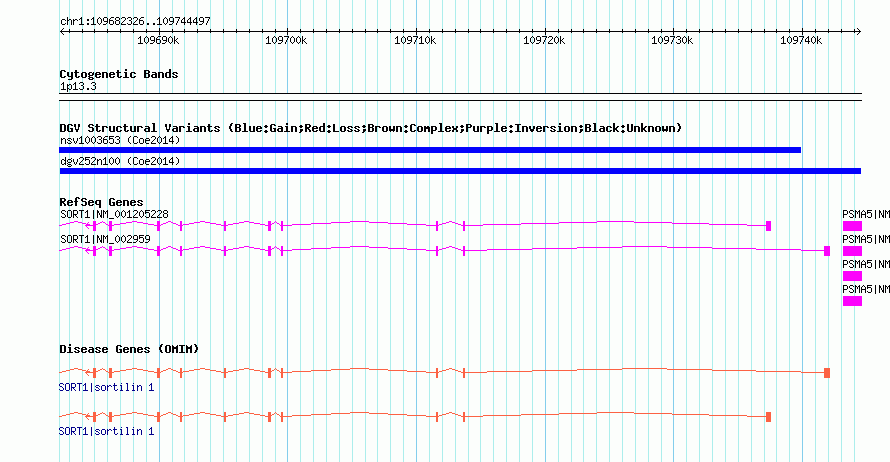Select the nsv1003653 (Coe2014) label
This screenshot has width=890, height=462.
120,140
